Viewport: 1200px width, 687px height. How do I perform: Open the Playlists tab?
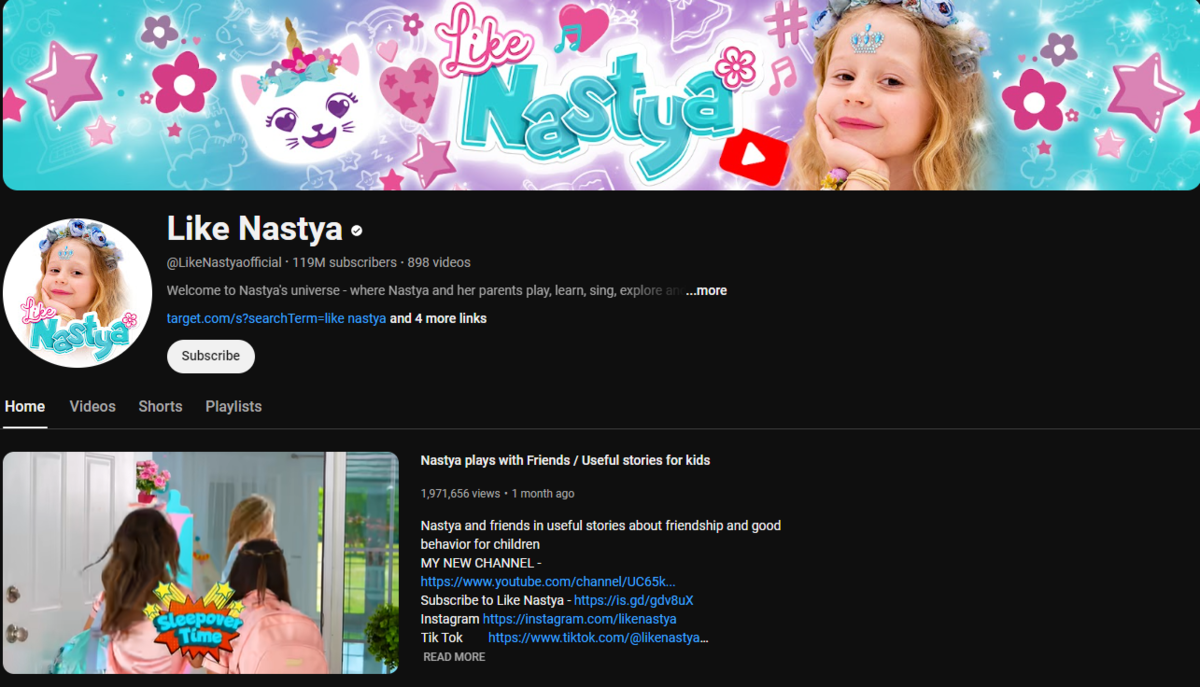234,407
